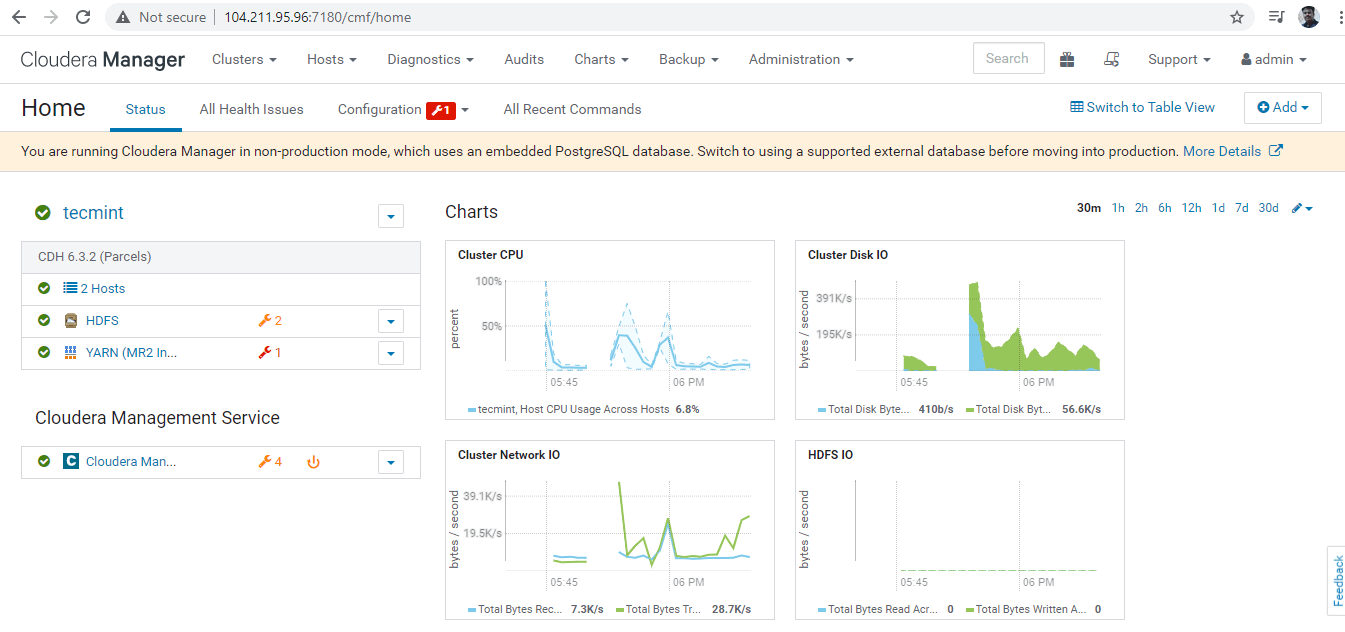
Task: Open the Clusters dropdown menu
Action: (x=244, y=59)
